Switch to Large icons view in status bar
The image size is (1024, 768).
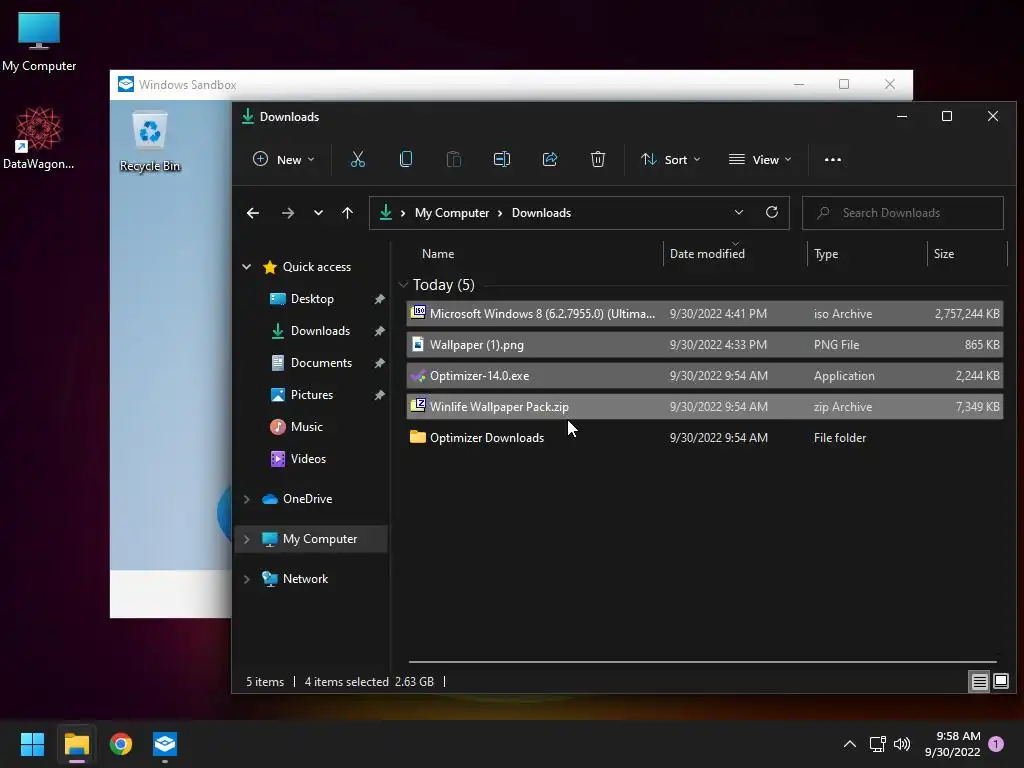tap(1000, 682)
